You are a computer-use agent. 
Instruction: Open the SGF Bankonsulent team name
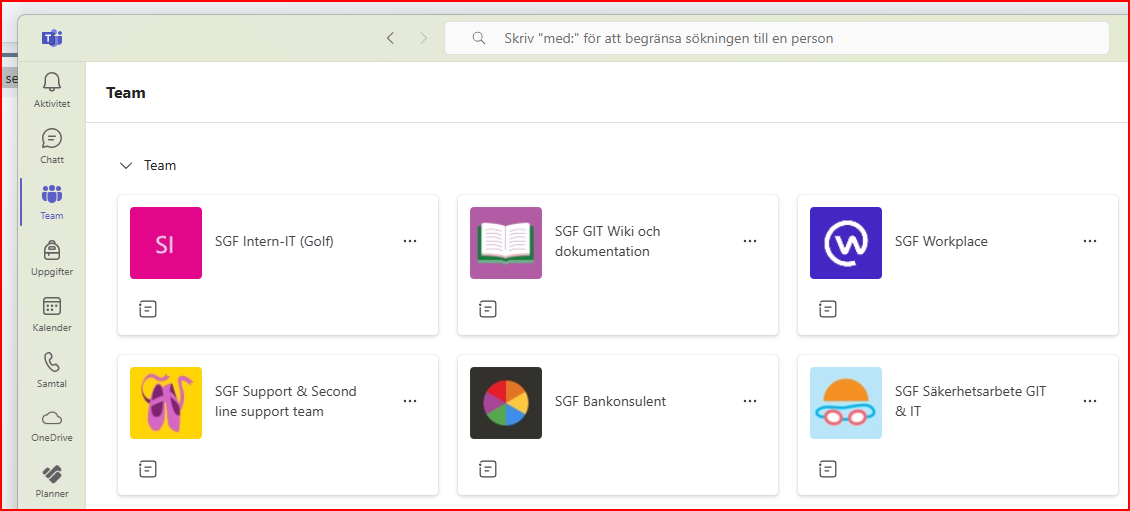pos(610,402)
